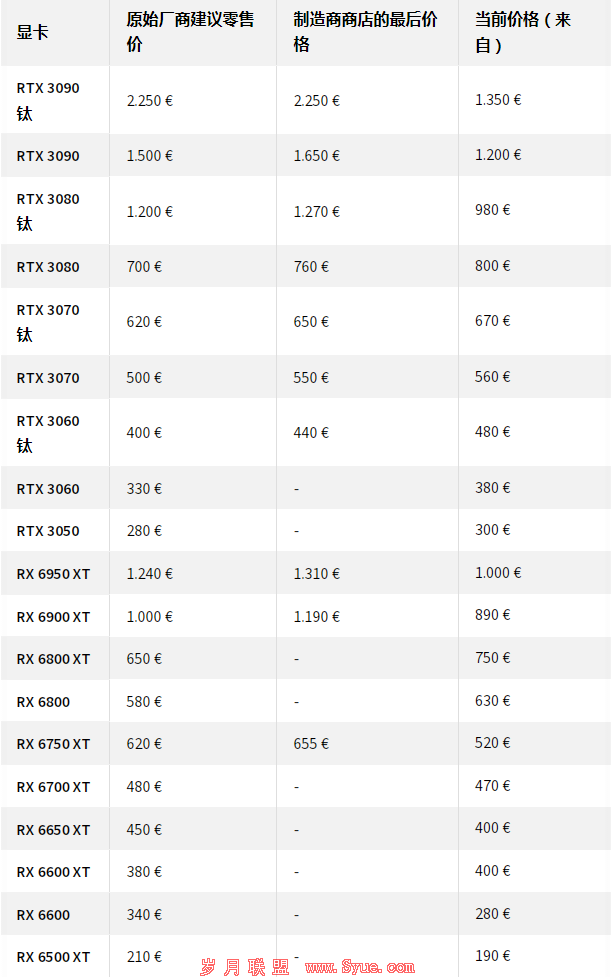Click the RX 6800 XT current price 750 €
The image size is (612, 977).
click(492, 658)
